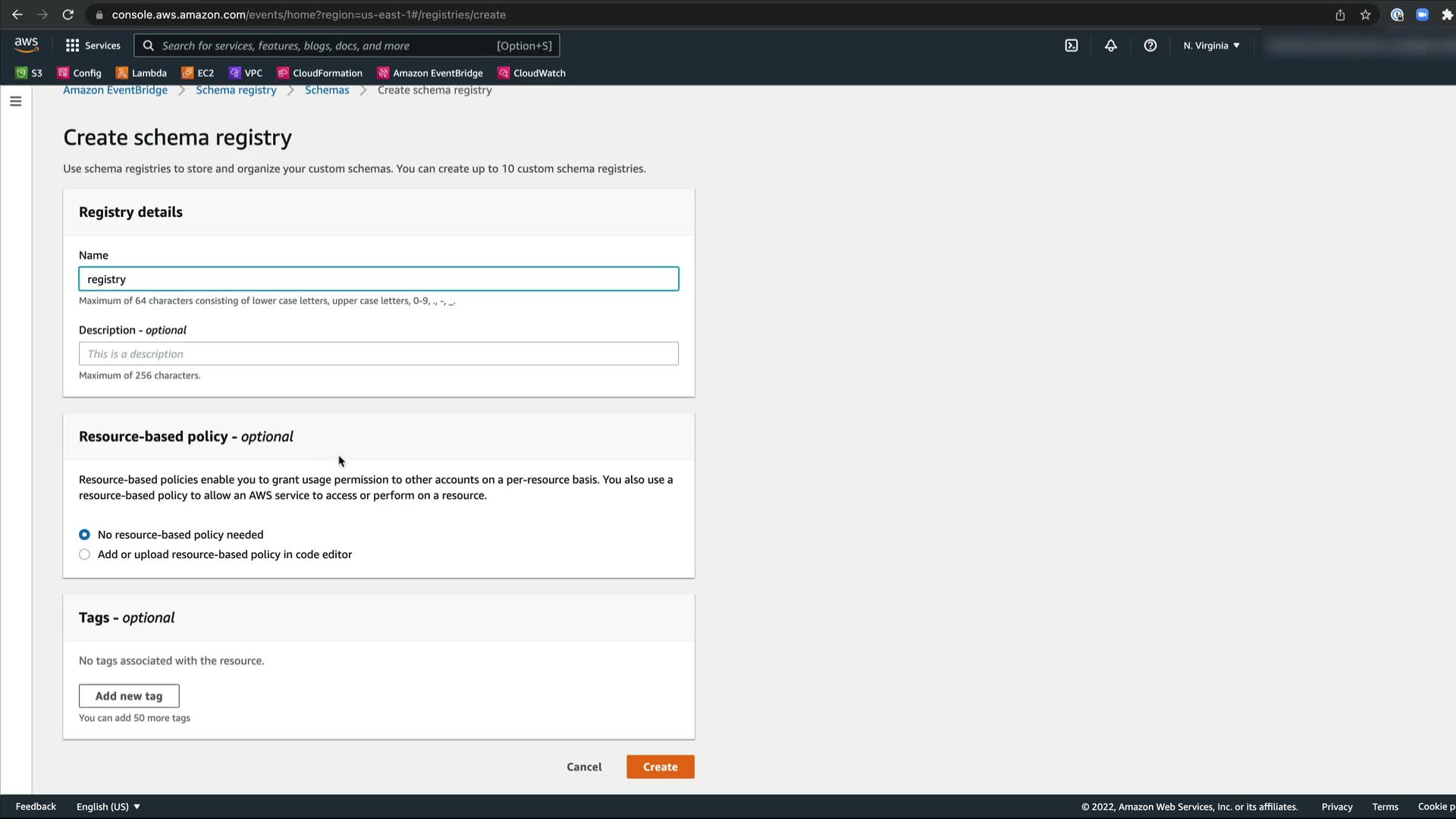Image resolution: width=1456 pixels, height=819 pixels.
Task: Expand the N. Virginia region dropdown
Action: (x=1211, y=45)
